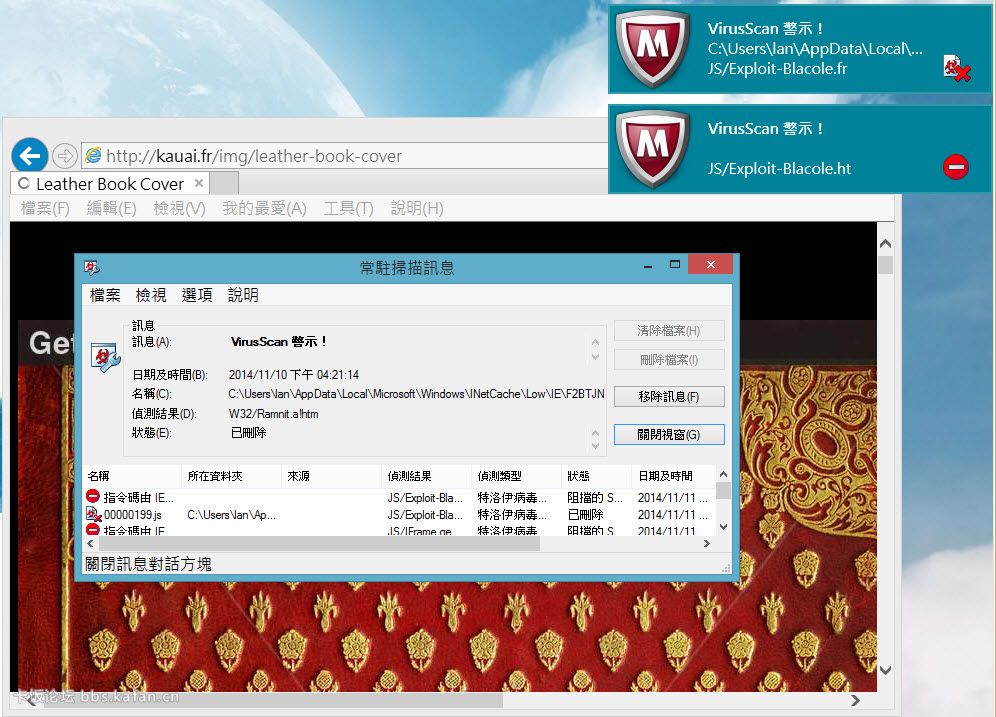Click browser horizontal scrollbar right arrow
The image size is (996, 717).
tap(856, 700)
